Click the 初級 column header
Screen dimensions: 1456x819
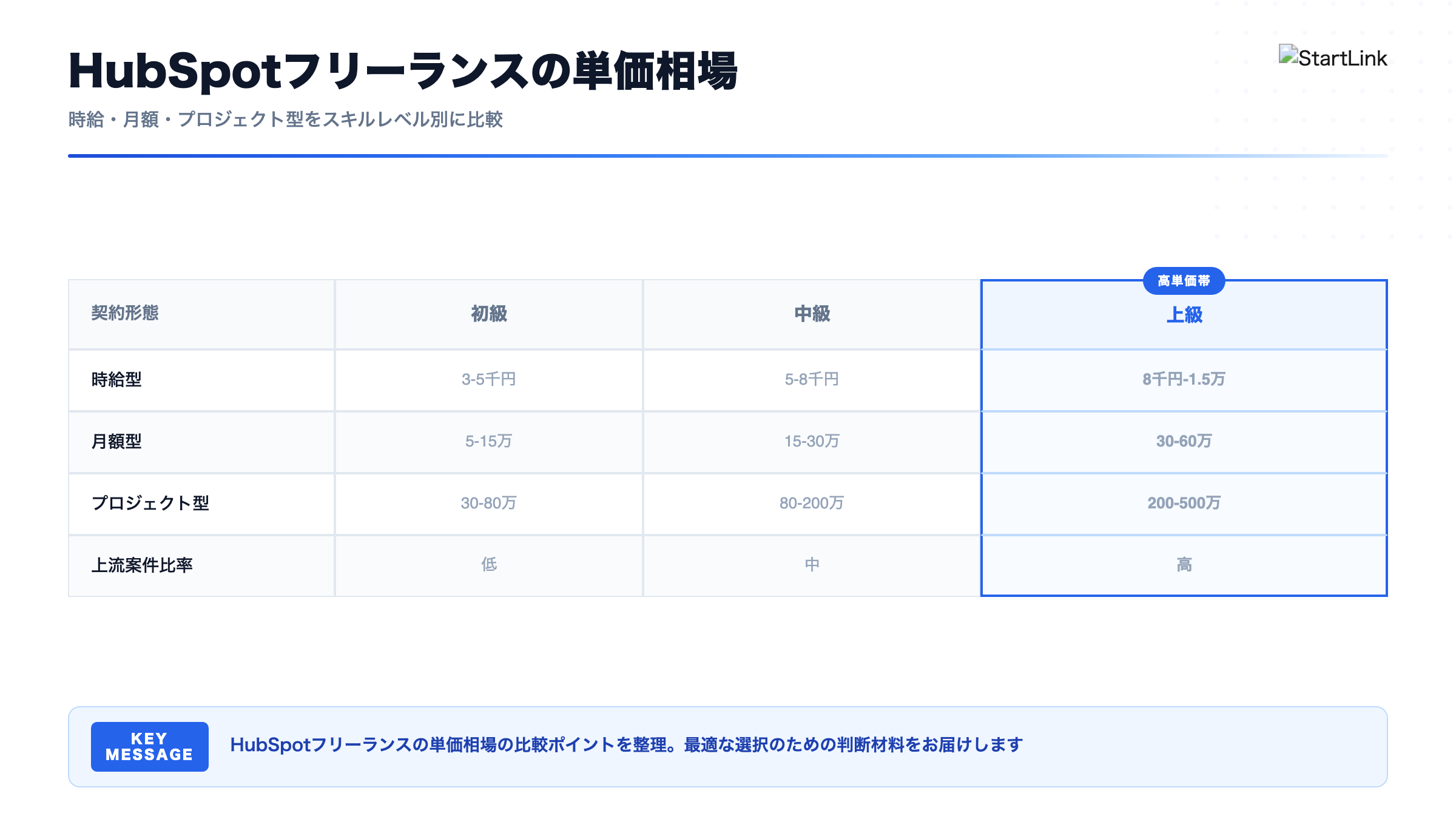tap(489, 314)
